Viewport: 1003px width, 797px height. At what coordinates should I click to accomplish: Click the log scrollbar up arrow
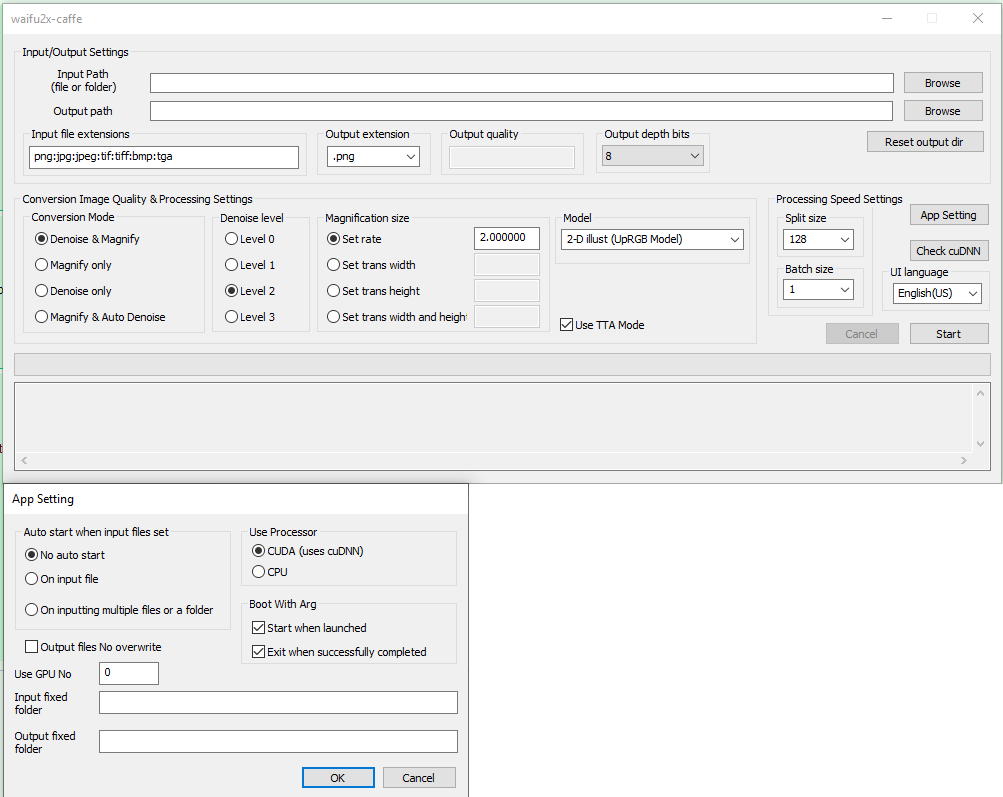click(x=981, y=393)
